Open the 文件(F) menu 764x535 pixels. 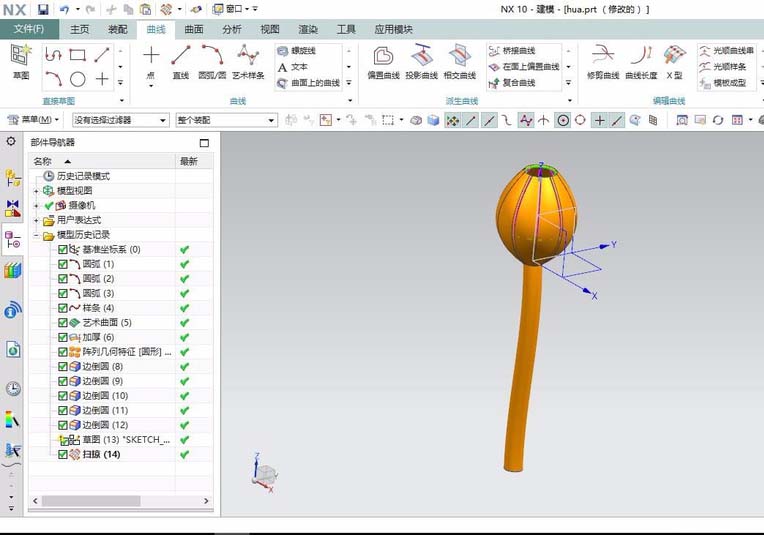point(29,29)
